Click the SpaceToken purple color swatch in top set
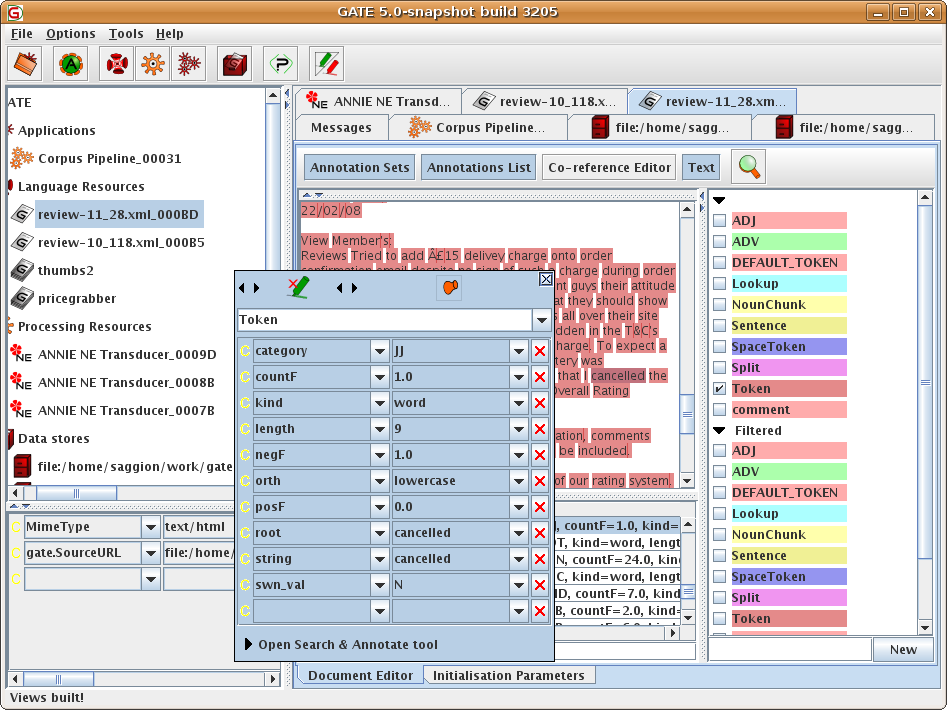The image size is (947, 710). coord(789,347)
